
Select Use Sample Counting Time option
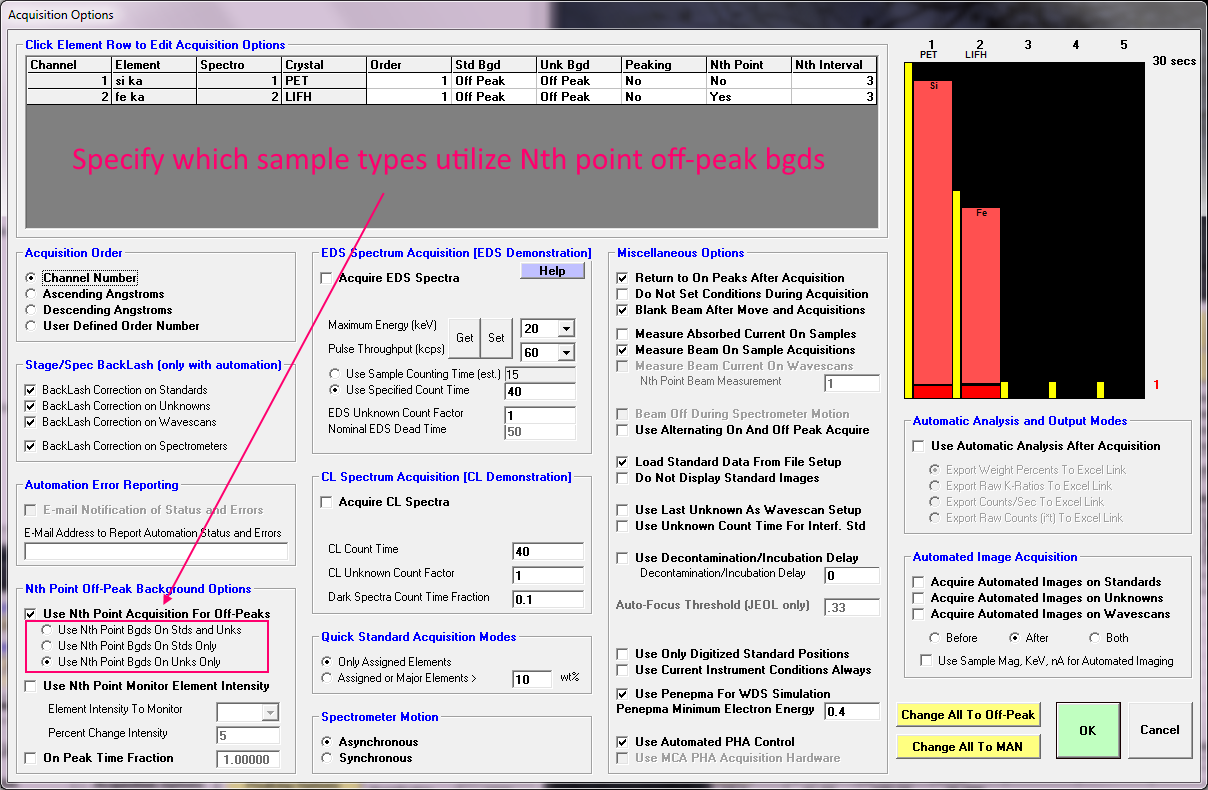(335, 374)
